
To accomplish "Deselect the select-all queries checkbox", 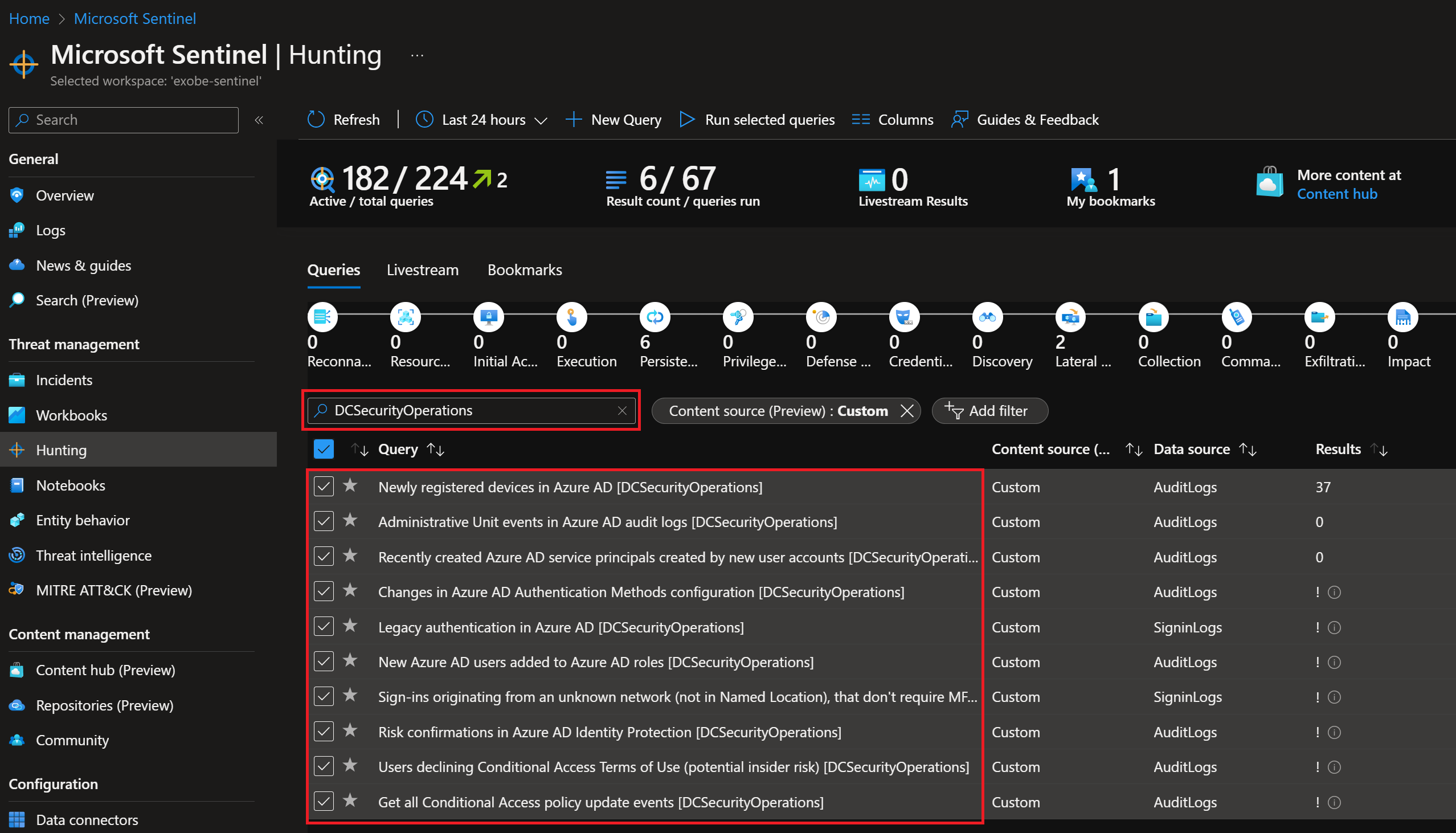I will (324, 448).
